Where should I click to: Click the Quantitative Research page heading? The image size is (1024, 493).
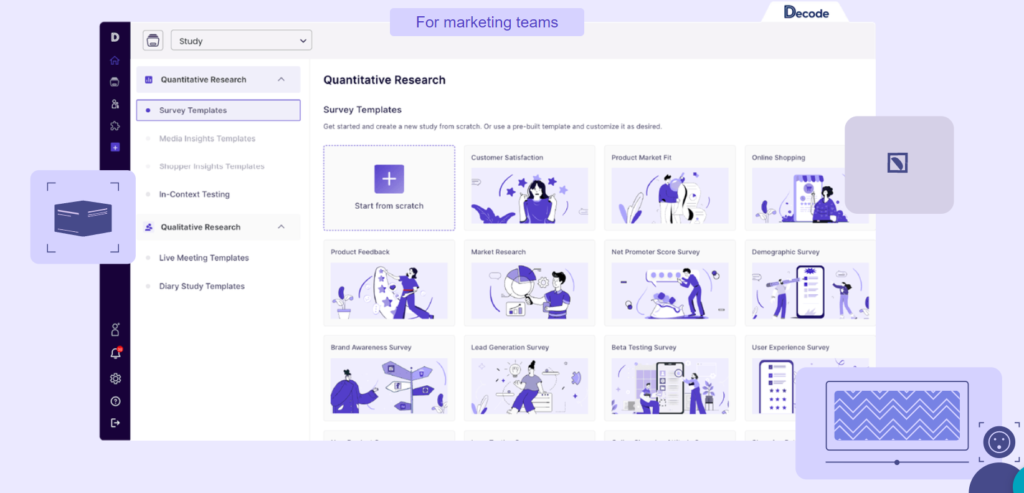pyautogui.click(x=385, y=80)
